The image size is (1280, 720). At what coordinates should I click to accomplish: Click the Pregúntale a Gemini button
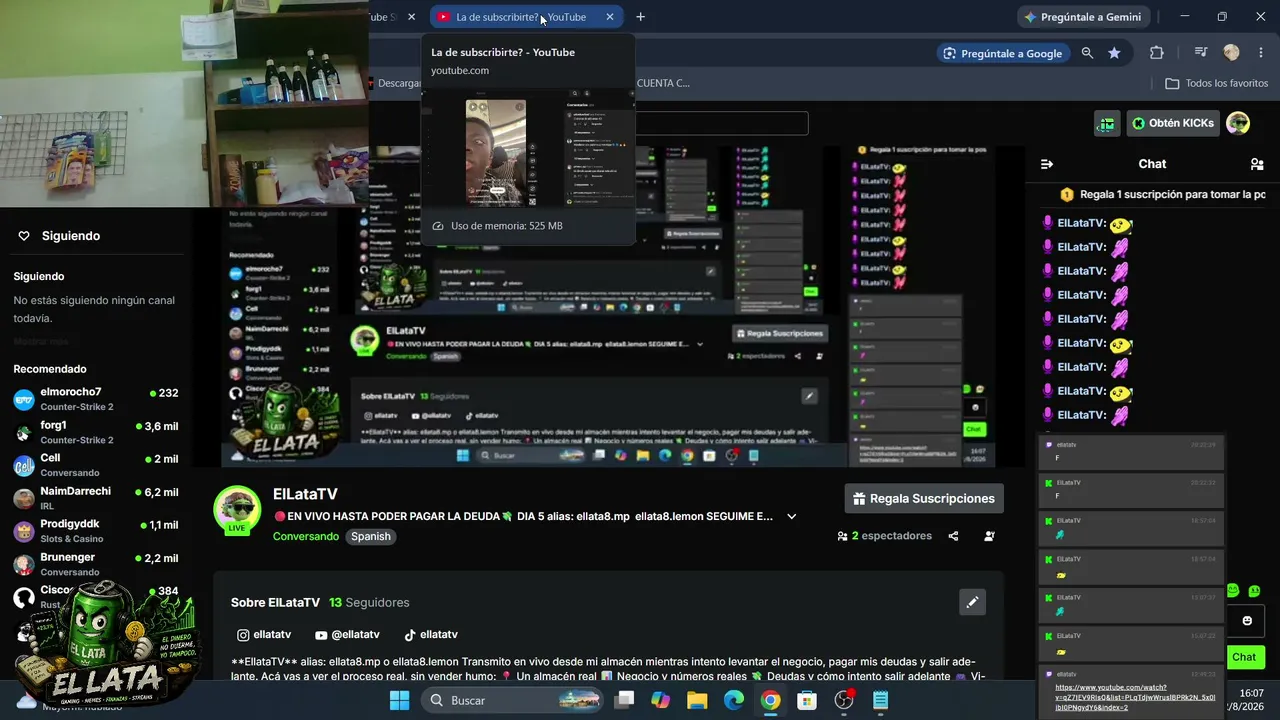click(1084, 17)
